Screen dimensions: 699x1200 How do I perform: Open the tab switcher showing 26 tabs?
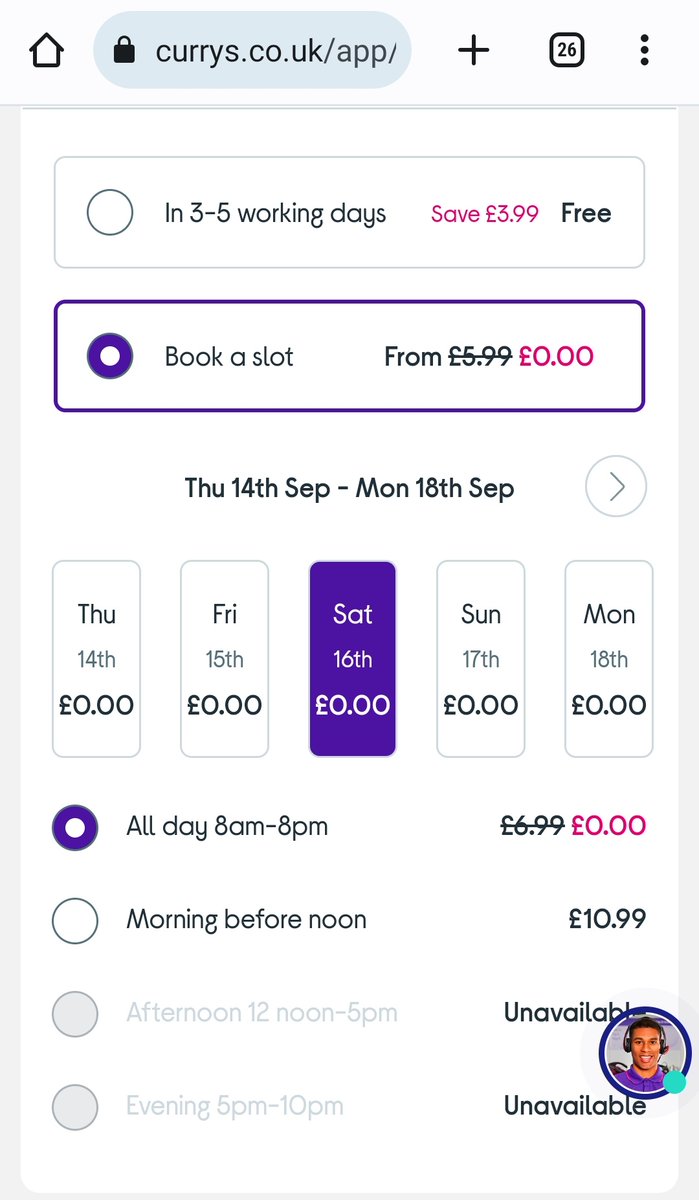pyautogui.click(x=567, y=50)
